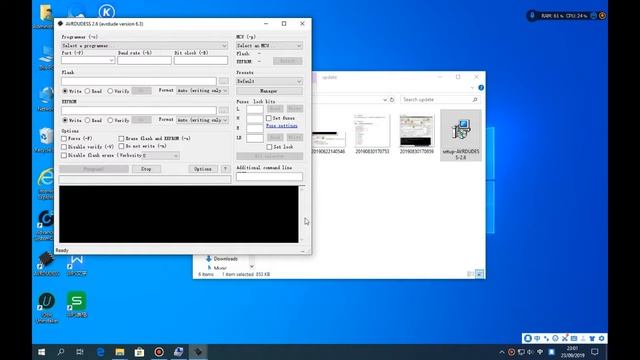Click the Search update box in Explorer
Image resolution: width=640 pixels, height=360 pixels.
tap(440, 100)
